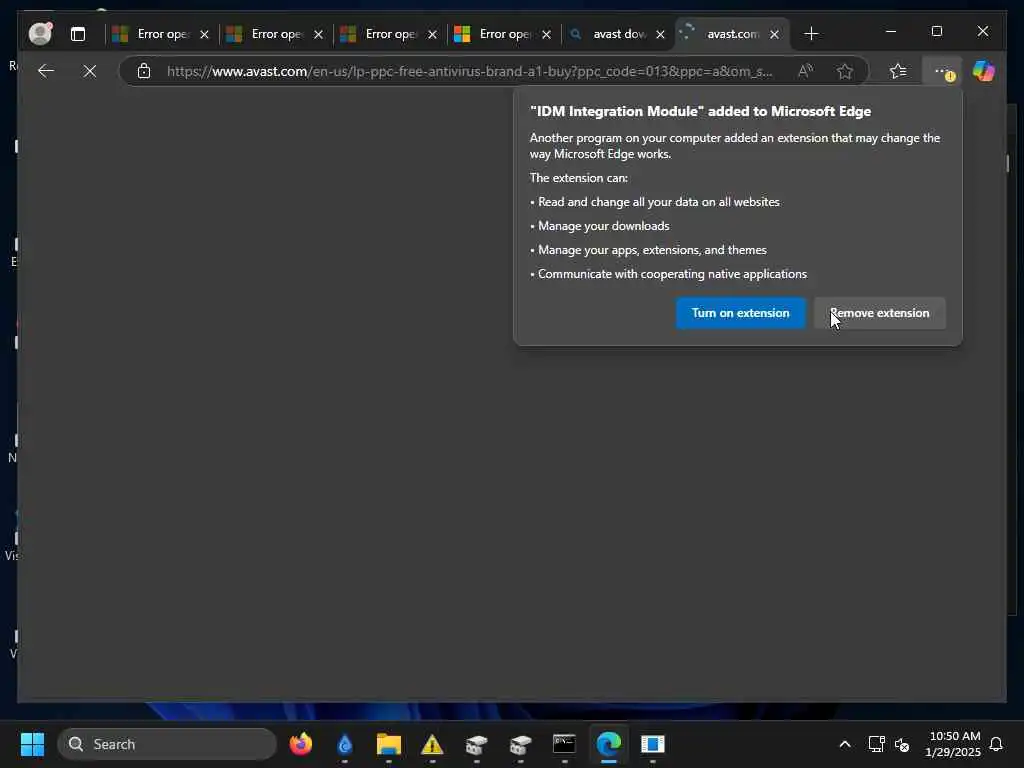The height and width of the screenshot is (768, 1024).
Task: Close the first Error tab
Action: click(x=204, y=34)
